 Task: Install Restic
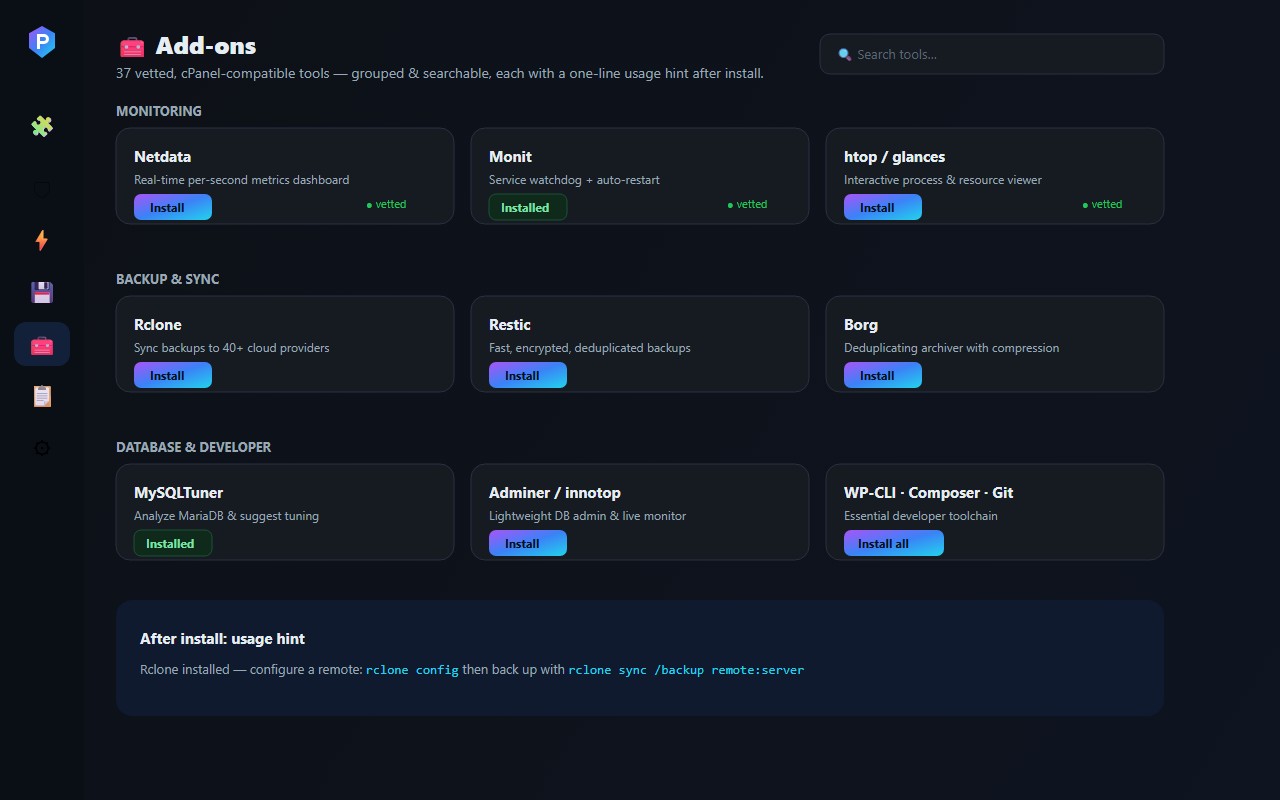pos(528,375)
